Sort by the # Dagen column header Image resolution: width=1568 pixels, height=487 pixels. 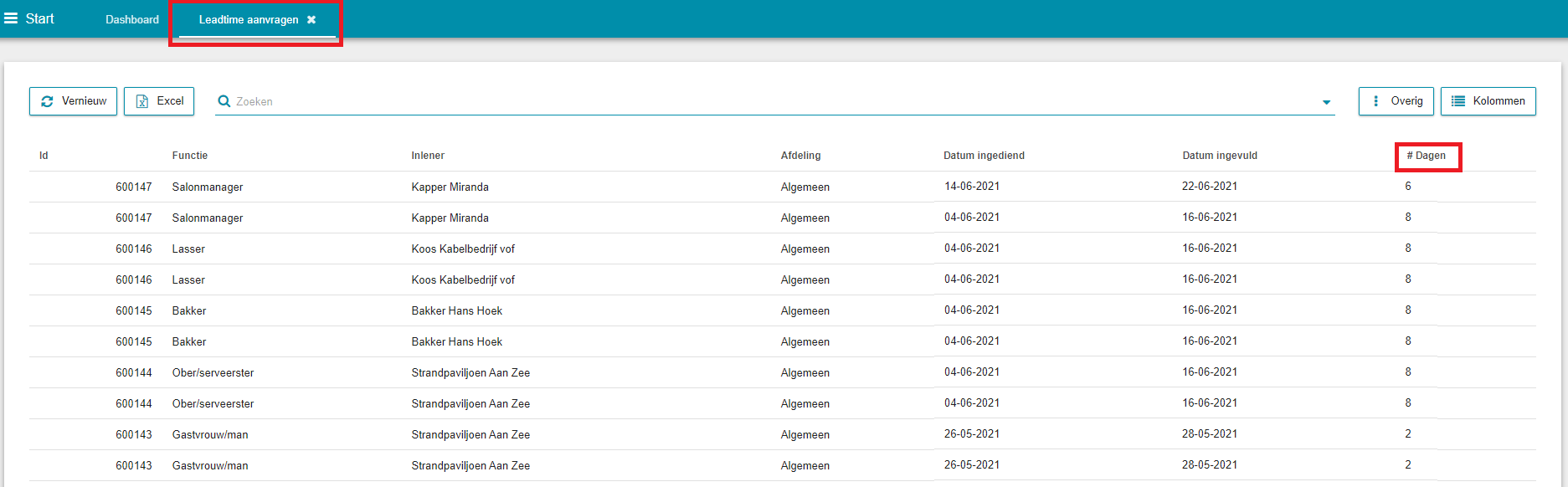click(1427, 156)
